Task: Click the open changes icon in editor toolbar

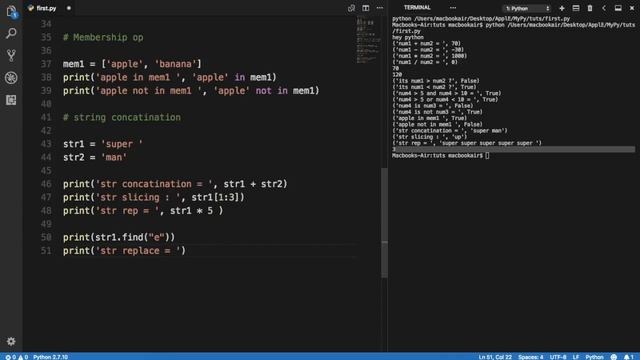Action: point(351,8)
